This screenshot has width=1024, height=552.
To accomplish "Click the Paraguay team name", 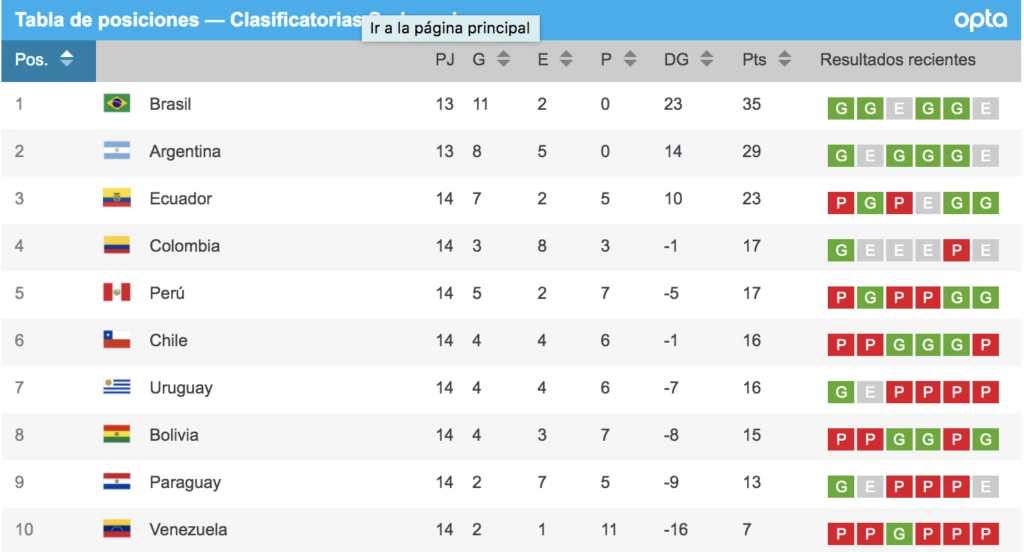I will tap(184, 482).
